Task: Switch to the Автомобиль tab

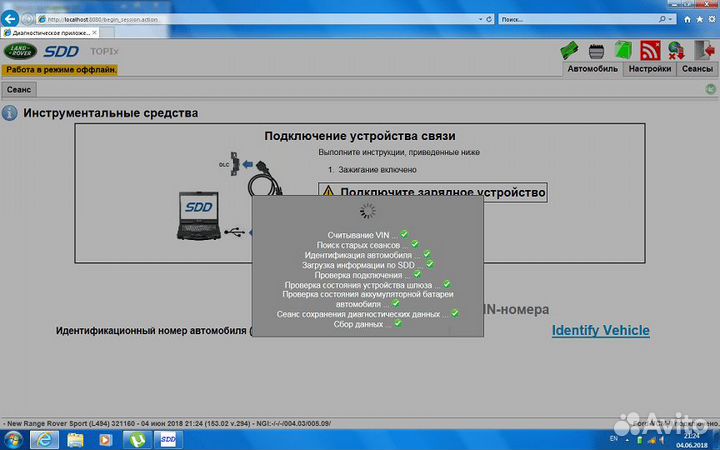Action: [592, 69]
